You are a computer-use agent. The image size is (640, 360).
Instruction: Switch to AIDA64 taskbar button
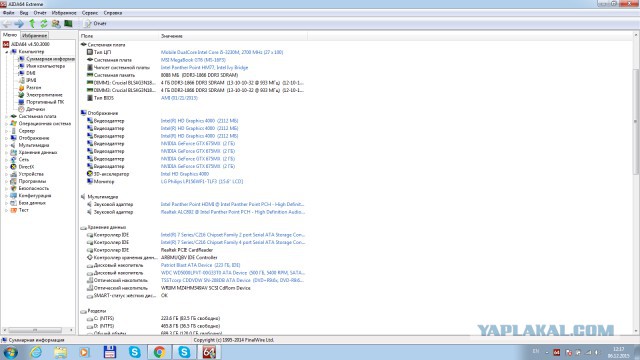pos(209,352)
